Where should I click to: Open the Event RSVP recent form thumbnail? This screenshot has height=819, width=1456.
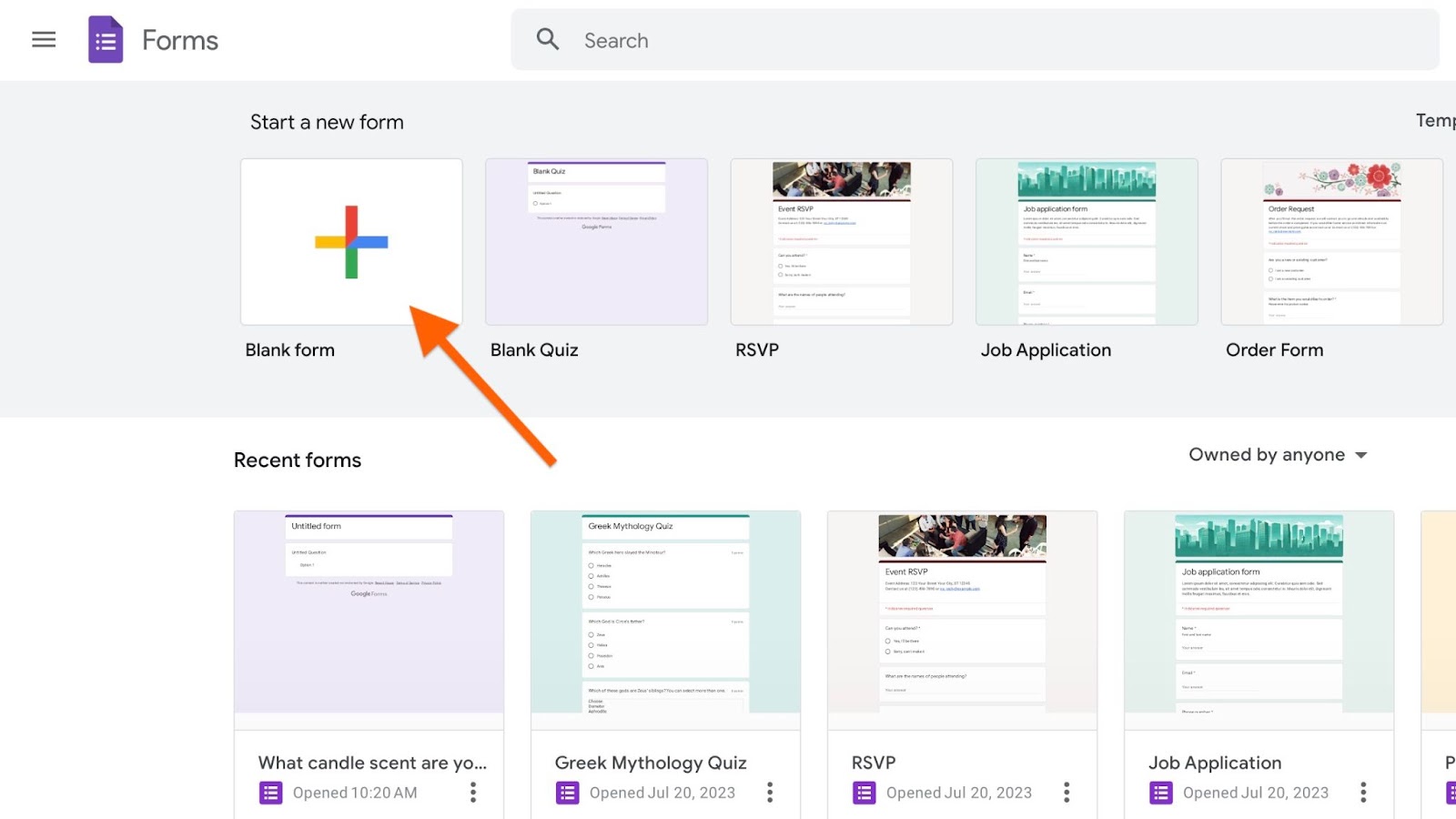pyautogui.click(x=962, y=612)
